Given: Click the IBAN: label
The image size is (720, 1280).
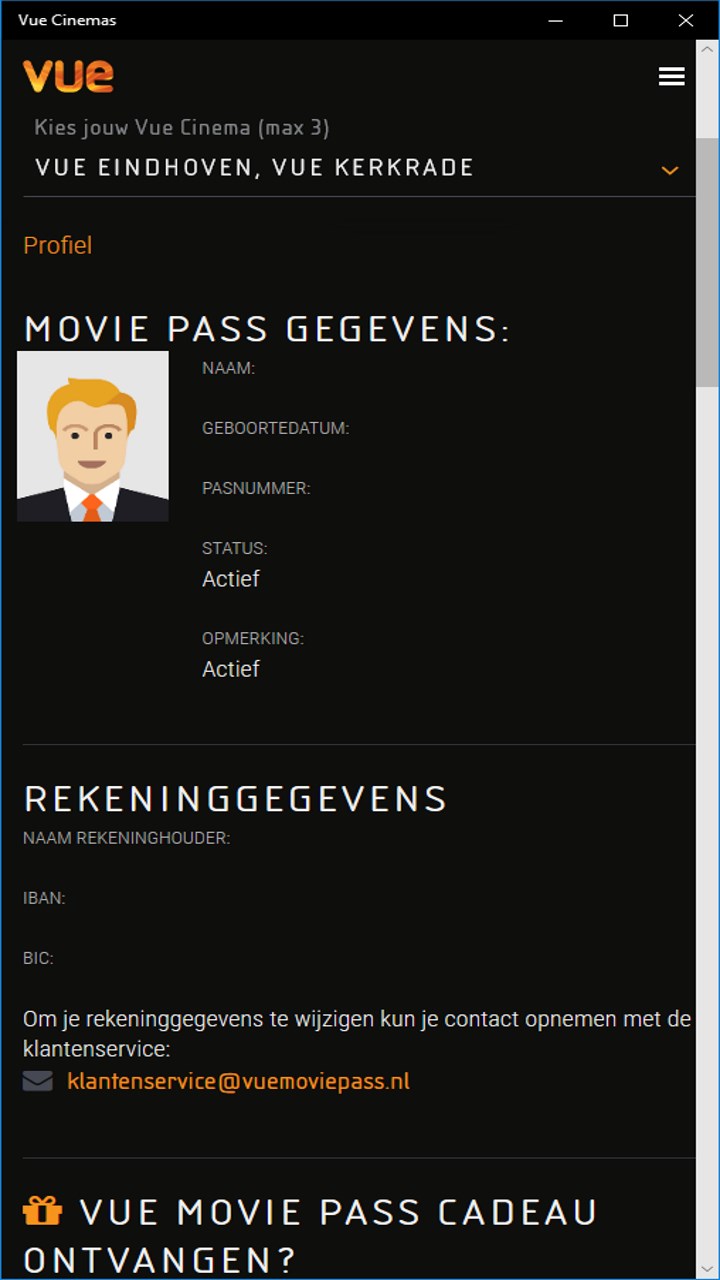Looking at the screenshot, I should tap(44, 898).
